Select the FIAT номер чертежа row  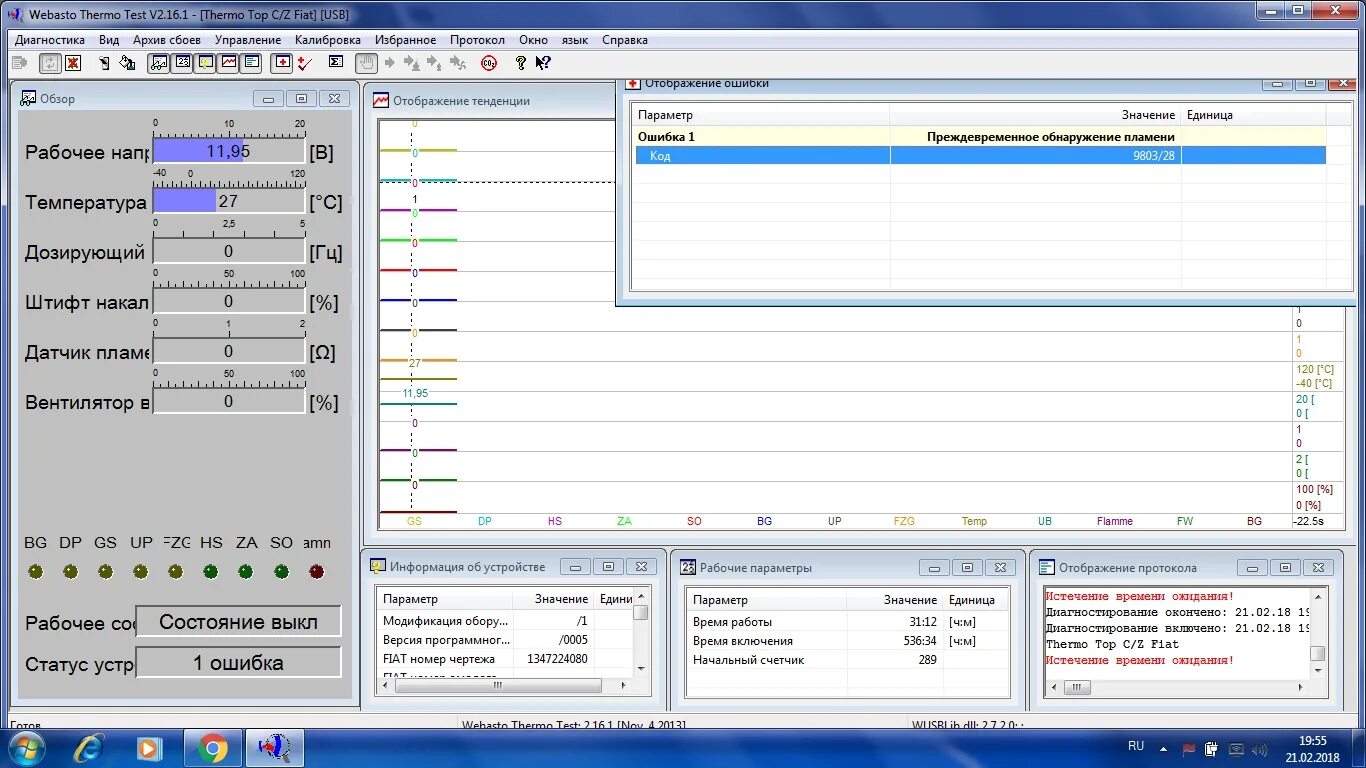(x=504, y=659)
